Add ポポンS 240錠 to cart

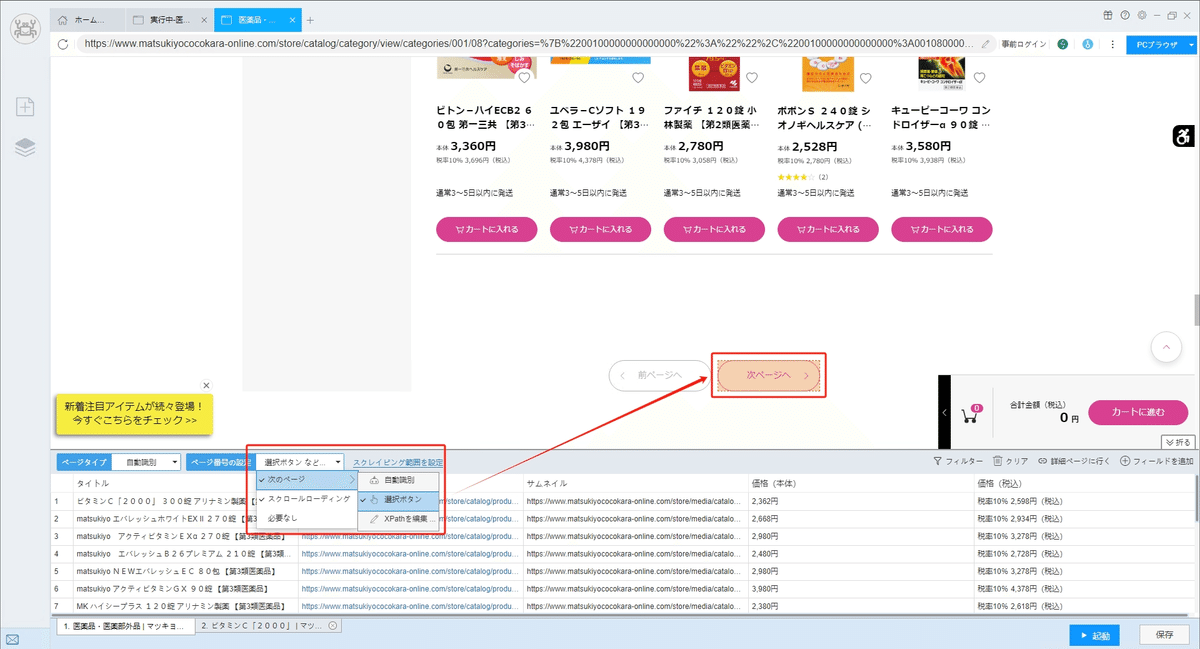tap(829, 229)
